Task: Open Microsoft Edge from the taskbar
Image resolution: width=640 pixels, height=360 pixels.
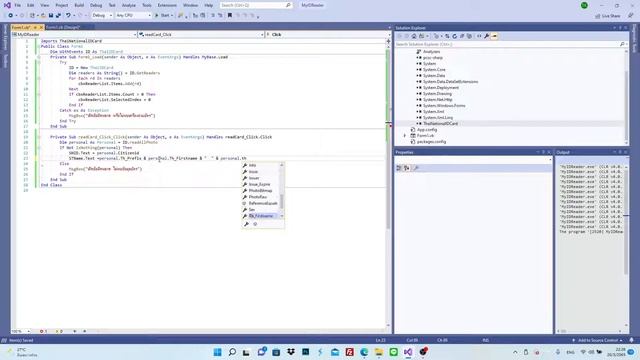Action: (x=364, y=352)
